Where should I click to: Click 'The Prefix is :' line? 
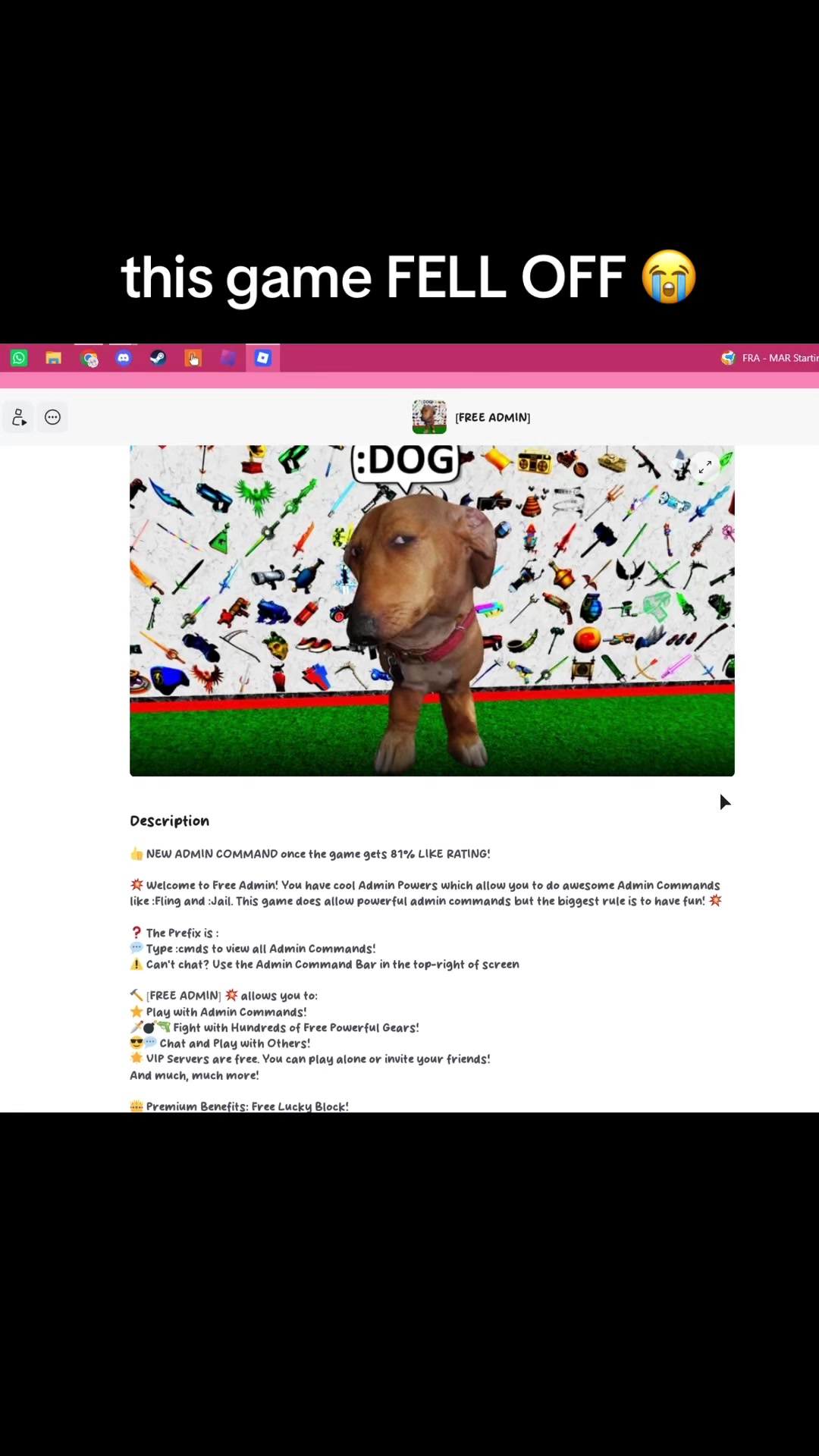(x=174, y=933)
